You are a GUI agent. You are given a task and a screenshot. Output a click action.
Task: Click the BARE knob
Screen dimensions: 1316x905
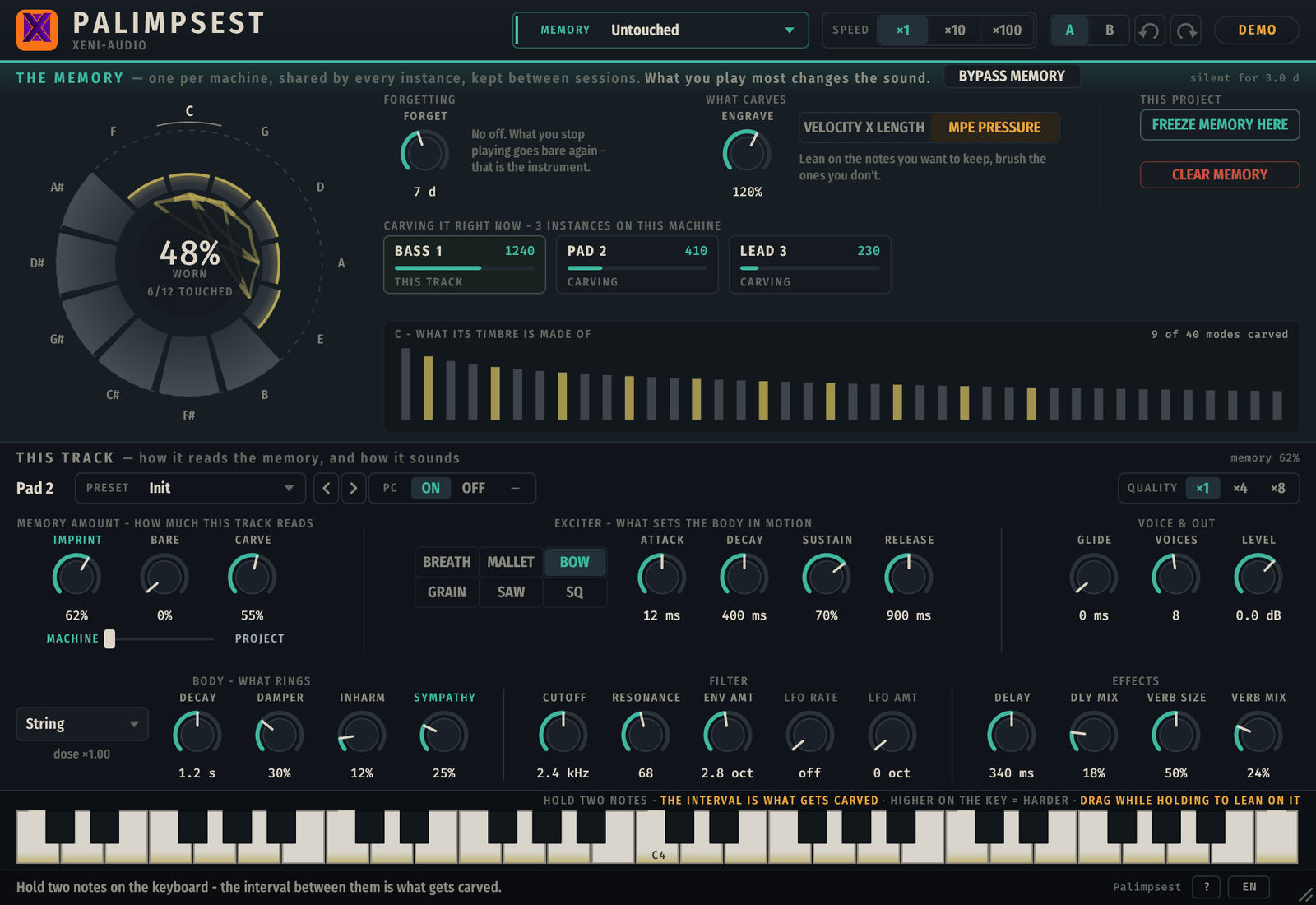[x=164, y=575]
